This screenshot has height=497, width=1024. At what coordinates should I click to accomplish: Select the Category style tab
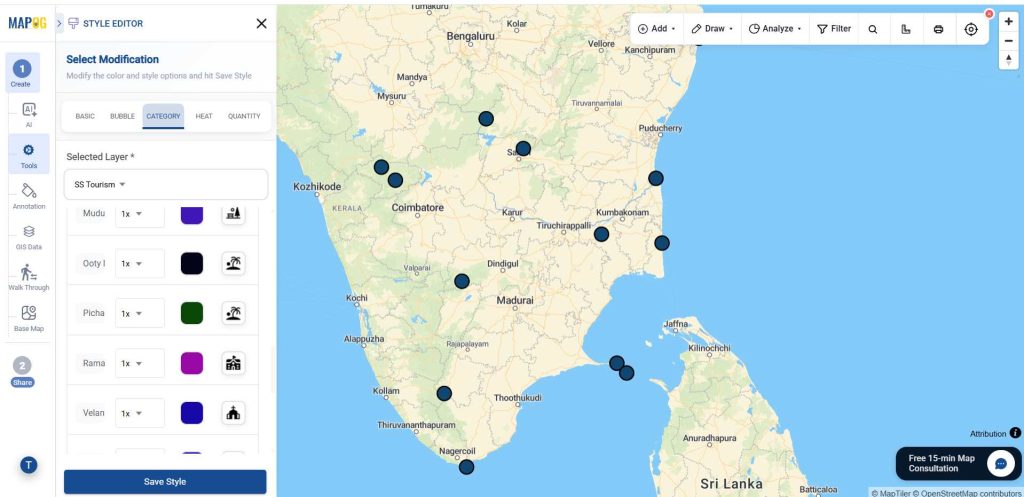pos(163,116)
